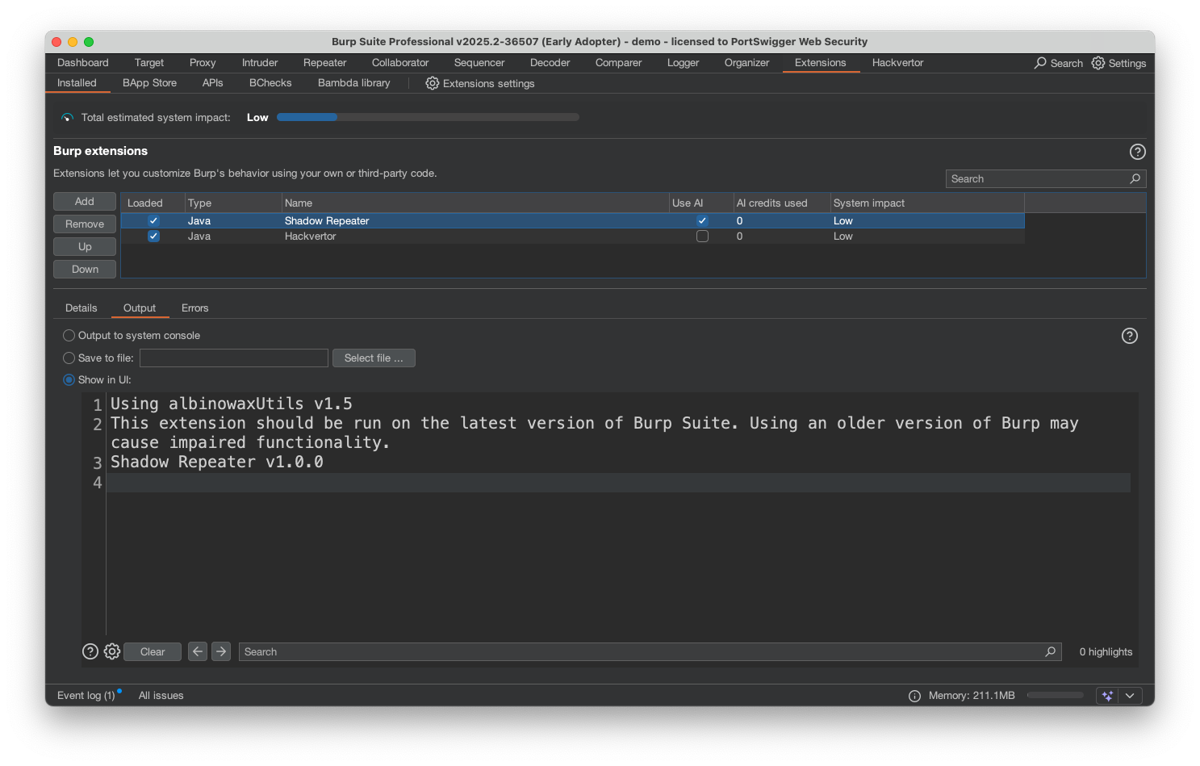
Task: Select the Save to file radio option
Action: click(68, 357)
